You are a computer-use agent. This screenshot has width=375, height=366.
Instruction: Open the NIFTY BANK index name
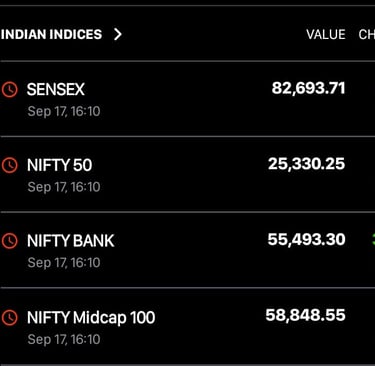[x=71, y=241]
